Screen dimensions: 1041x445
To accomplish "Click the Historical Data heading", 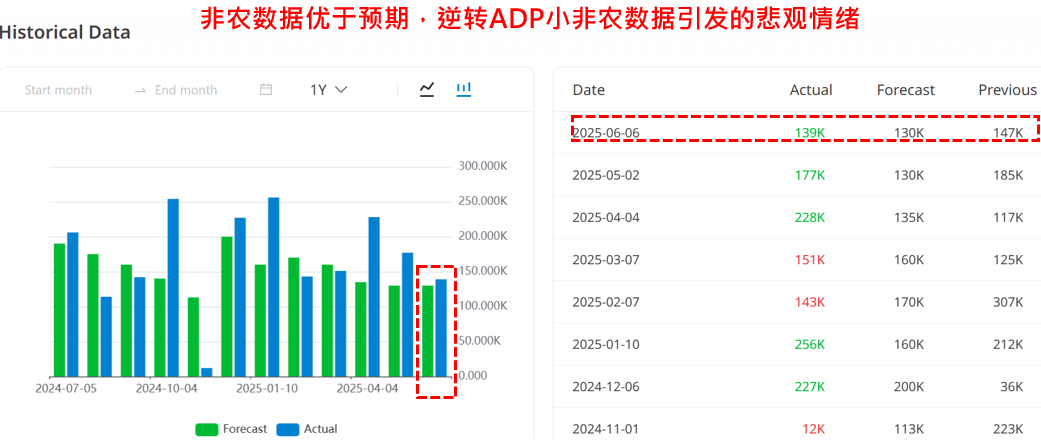I will 65,32.
